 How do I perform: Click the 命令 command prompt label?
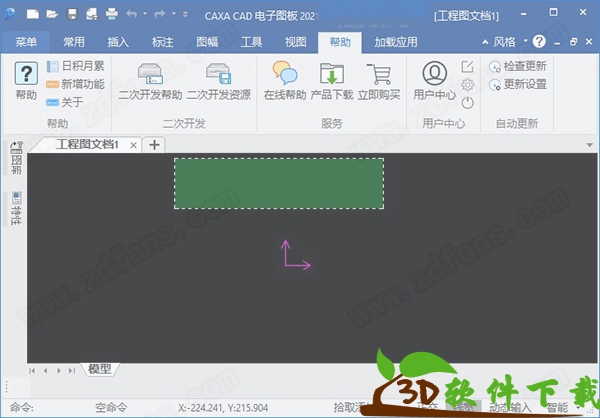(21, 408)
